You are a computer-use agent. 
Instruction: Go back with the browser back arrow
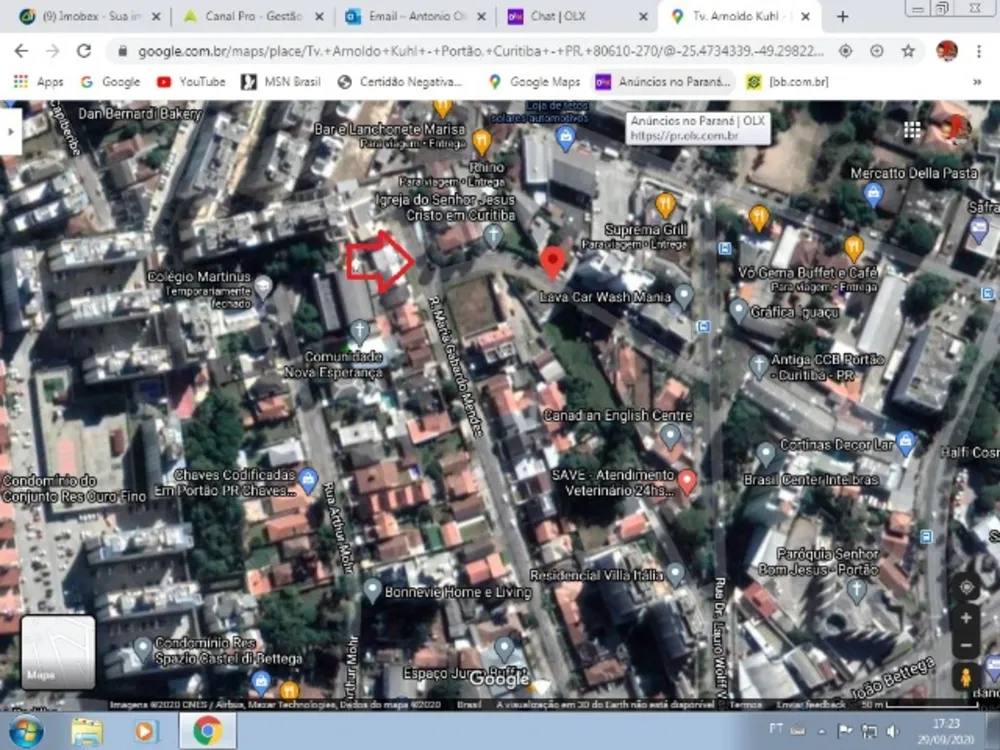21,51
